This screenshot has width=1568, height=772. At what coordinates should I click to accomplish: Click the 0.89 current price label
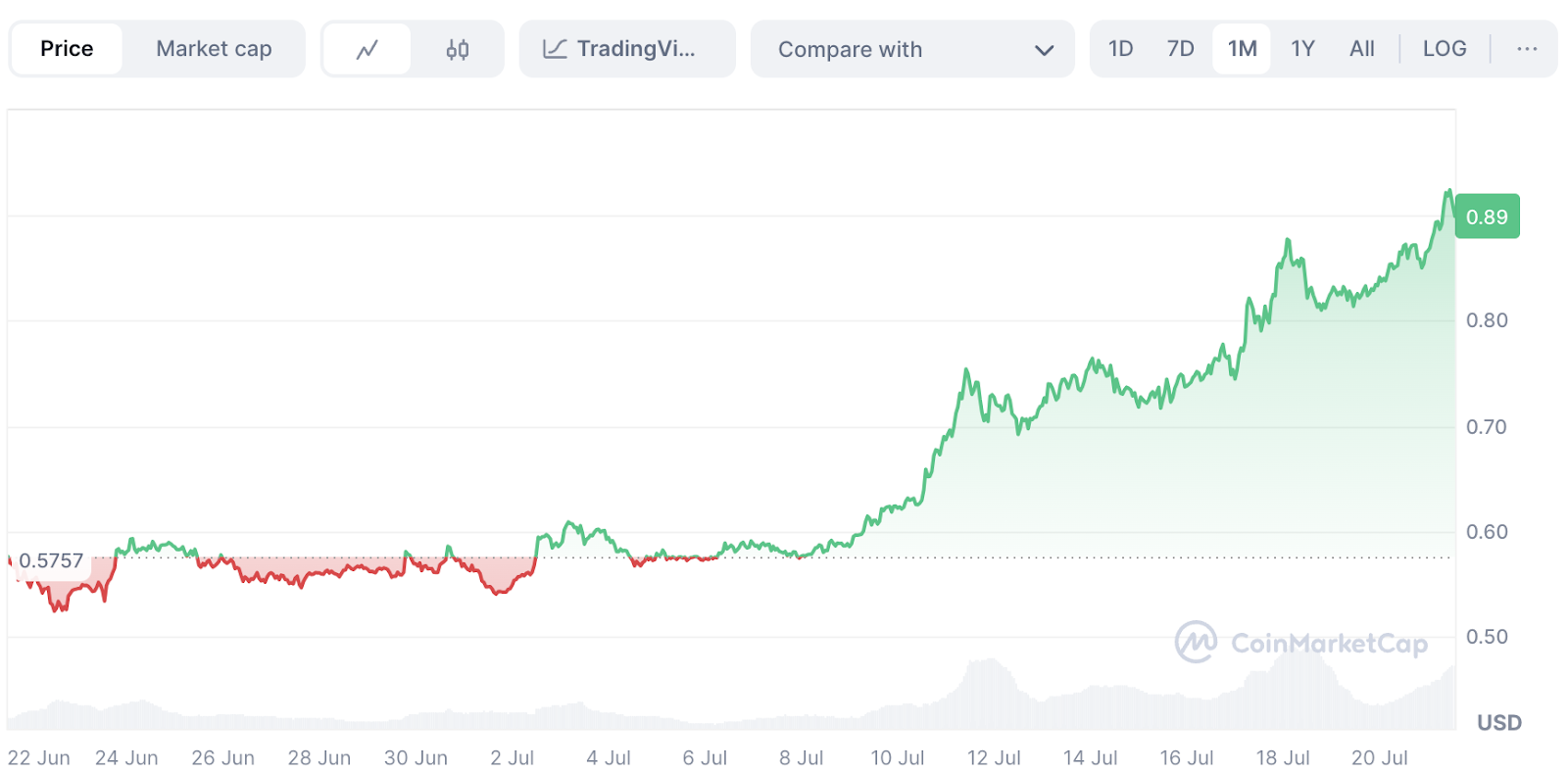tap(1487, 217)
